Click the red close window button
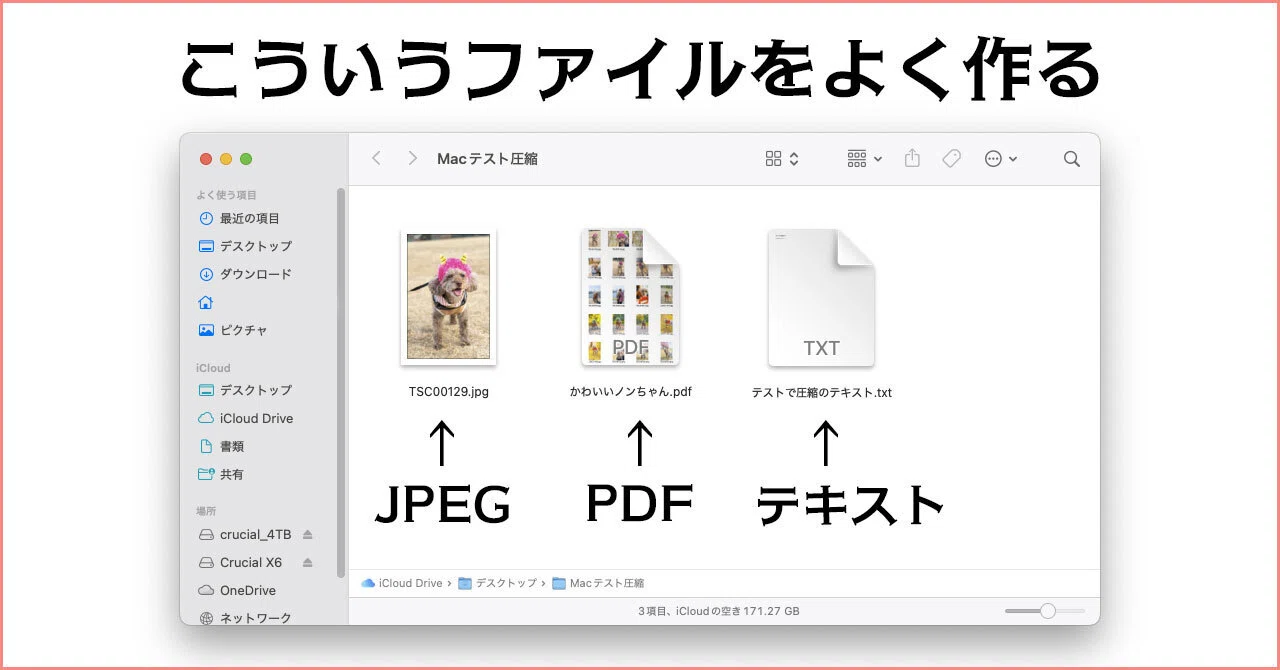Viewport: 1280px width, 670px height. (206, 159)
